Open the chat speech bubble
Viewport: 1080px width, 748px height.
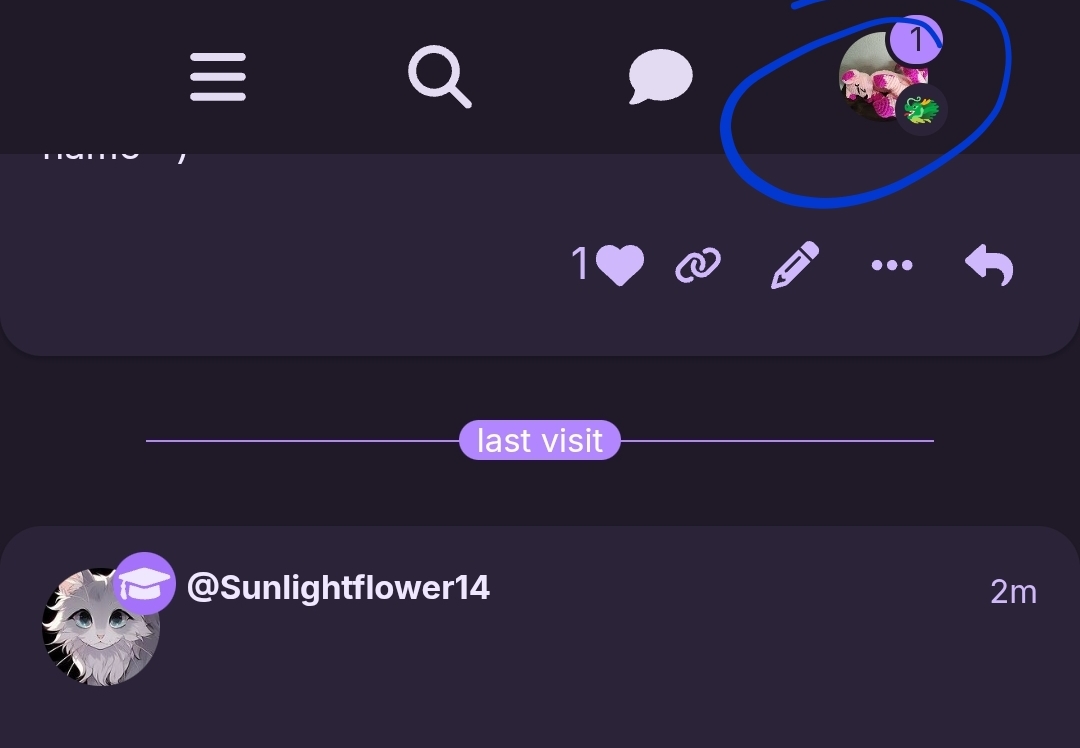point(660,76)
